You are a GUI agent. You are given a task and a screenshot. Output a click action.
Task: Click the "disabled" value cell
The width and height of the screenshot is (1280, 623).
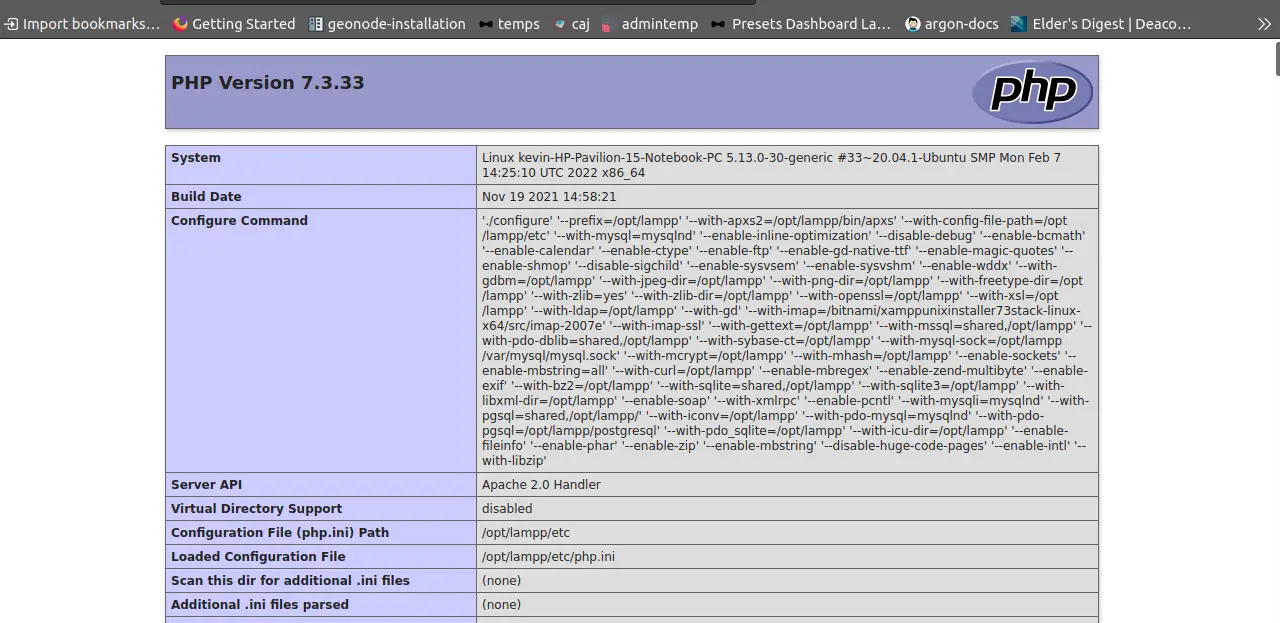click(787, 509)
